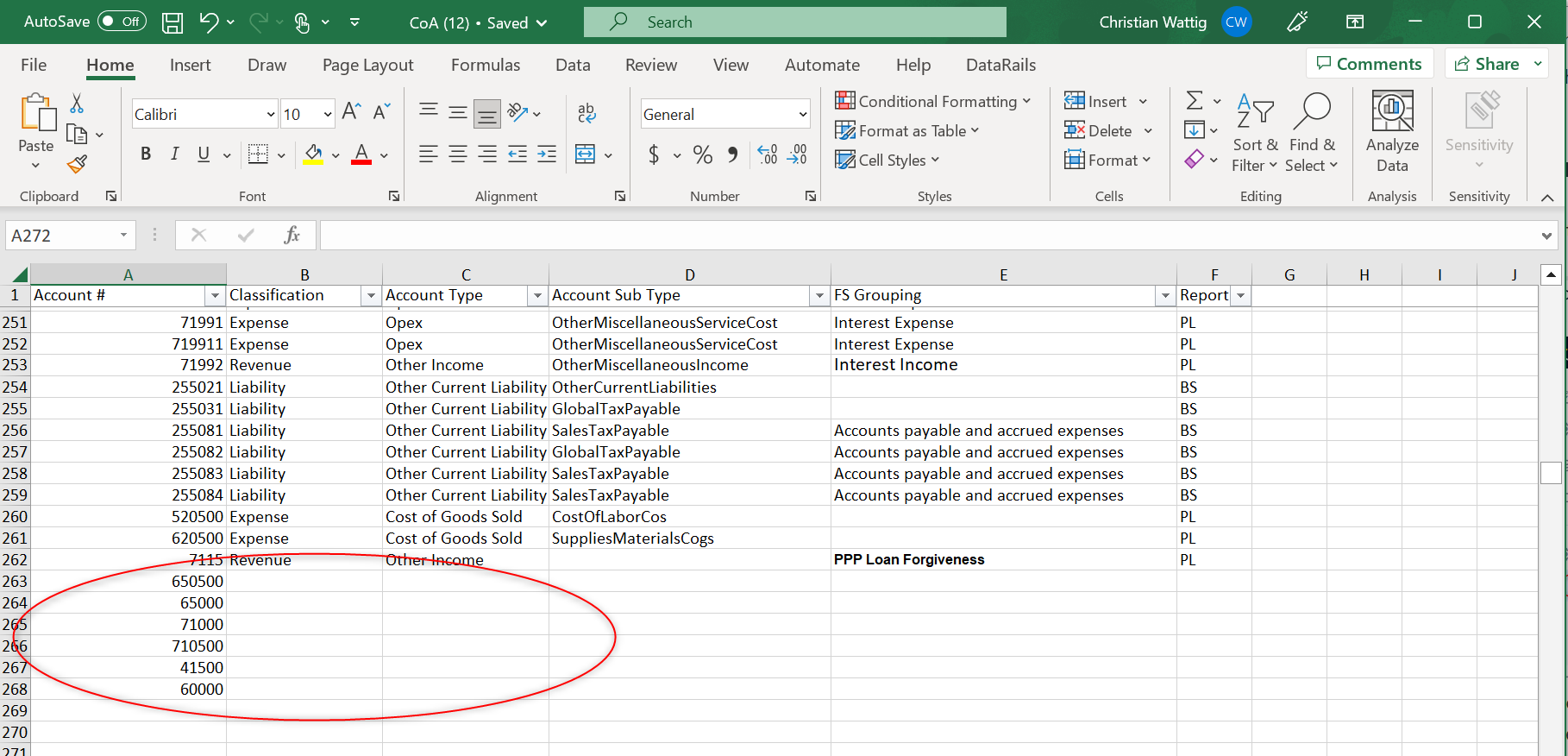Click the Copy icon in Clipboard group
Screen dimensions: 1568x756
77,134
